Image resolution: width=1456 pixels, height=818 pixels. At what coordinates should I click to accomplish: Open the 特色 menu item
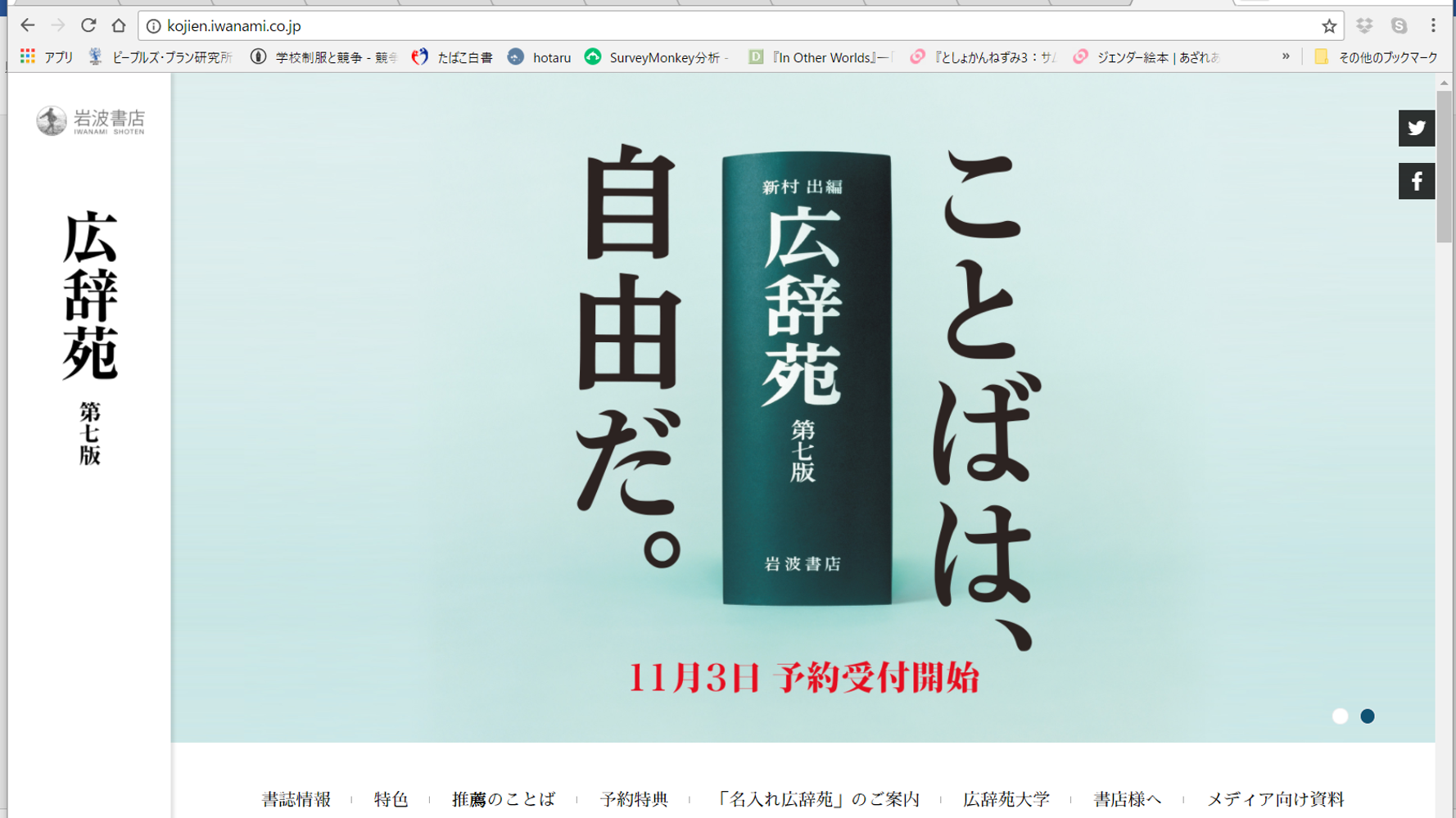click(391, 799)
